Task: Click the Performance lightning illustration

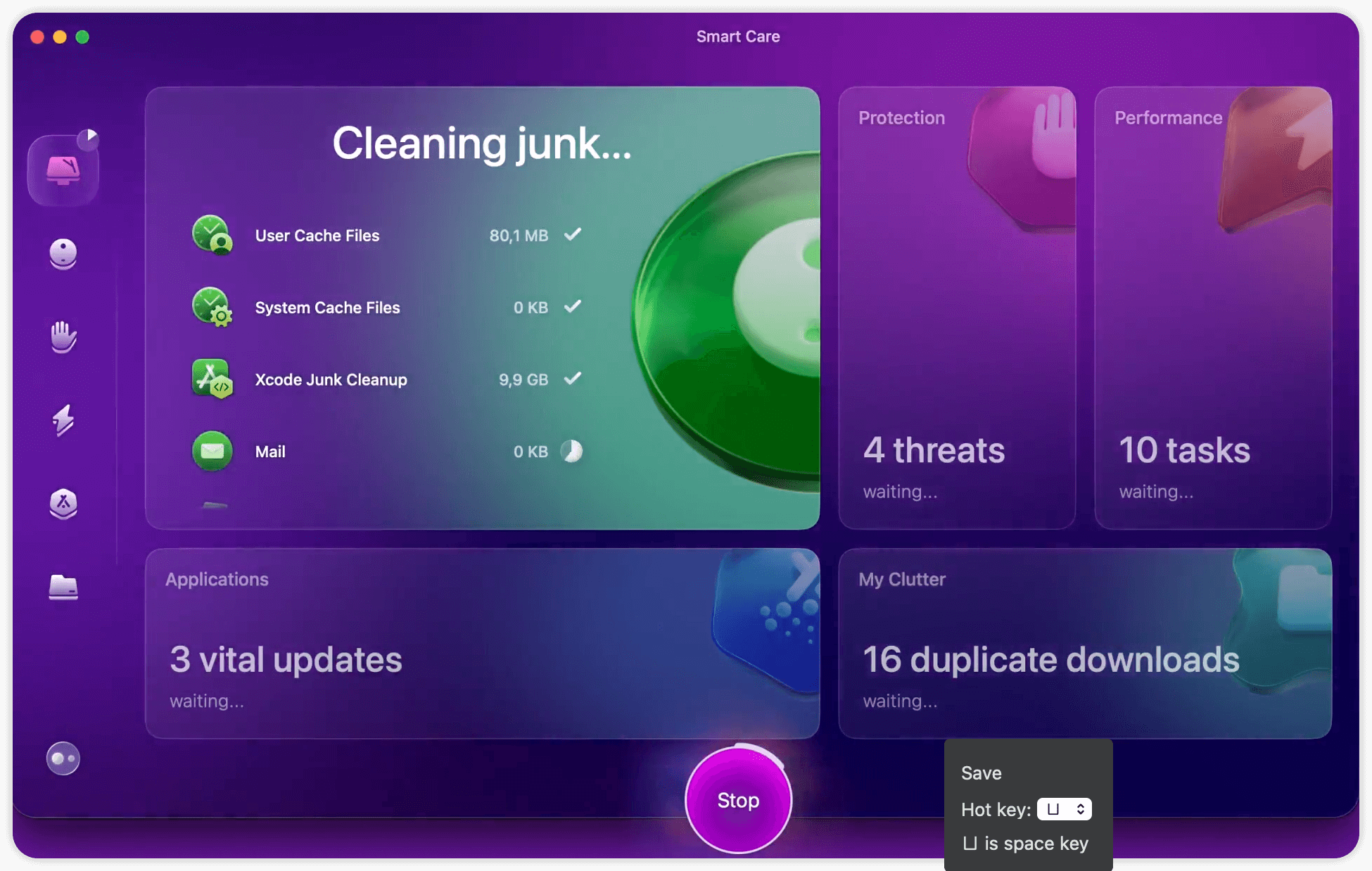Action: [x=1276, y=158]
